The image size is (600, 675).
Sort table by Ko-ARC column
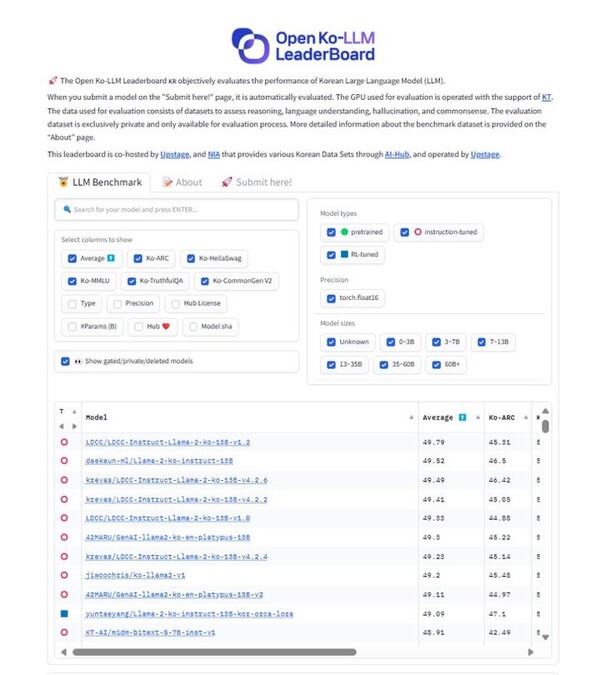(x=526, y=417)
